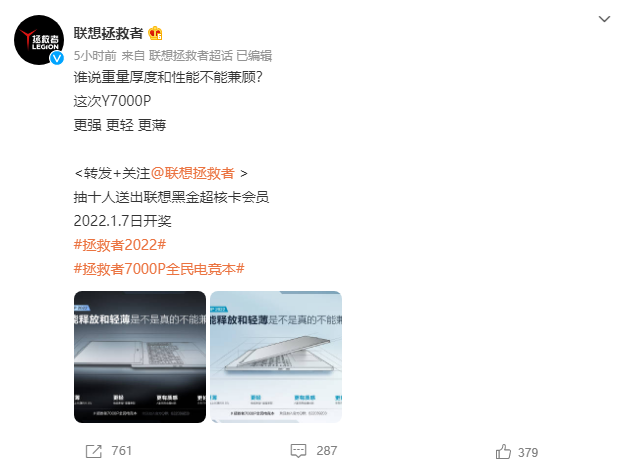Click the @联想拯救者 mention link
This screenshot has width=624, height=469.
click(193, 173)
